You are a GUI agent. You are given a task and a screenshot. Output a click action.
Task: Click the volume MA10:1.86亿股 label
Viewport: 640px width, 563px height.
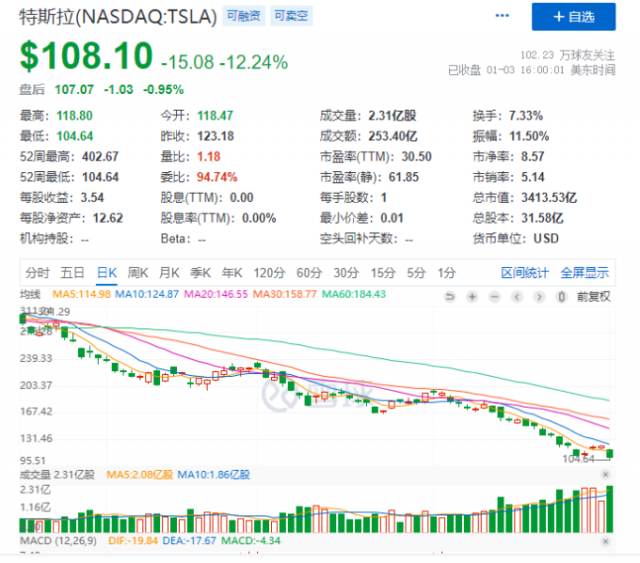pyautogui.click(x=213, y=474)
